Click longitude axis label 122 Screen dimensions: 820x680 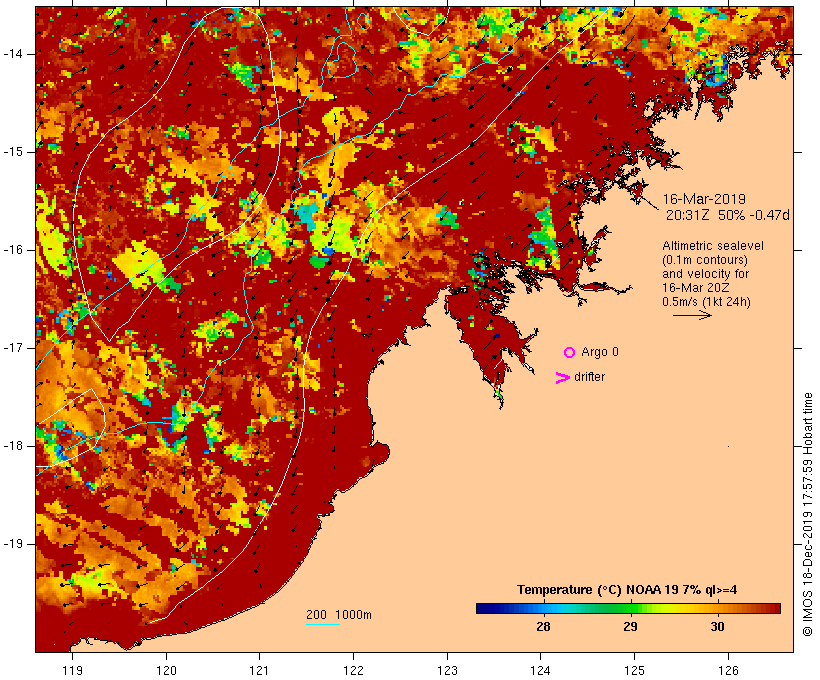(x=353, y=670)
